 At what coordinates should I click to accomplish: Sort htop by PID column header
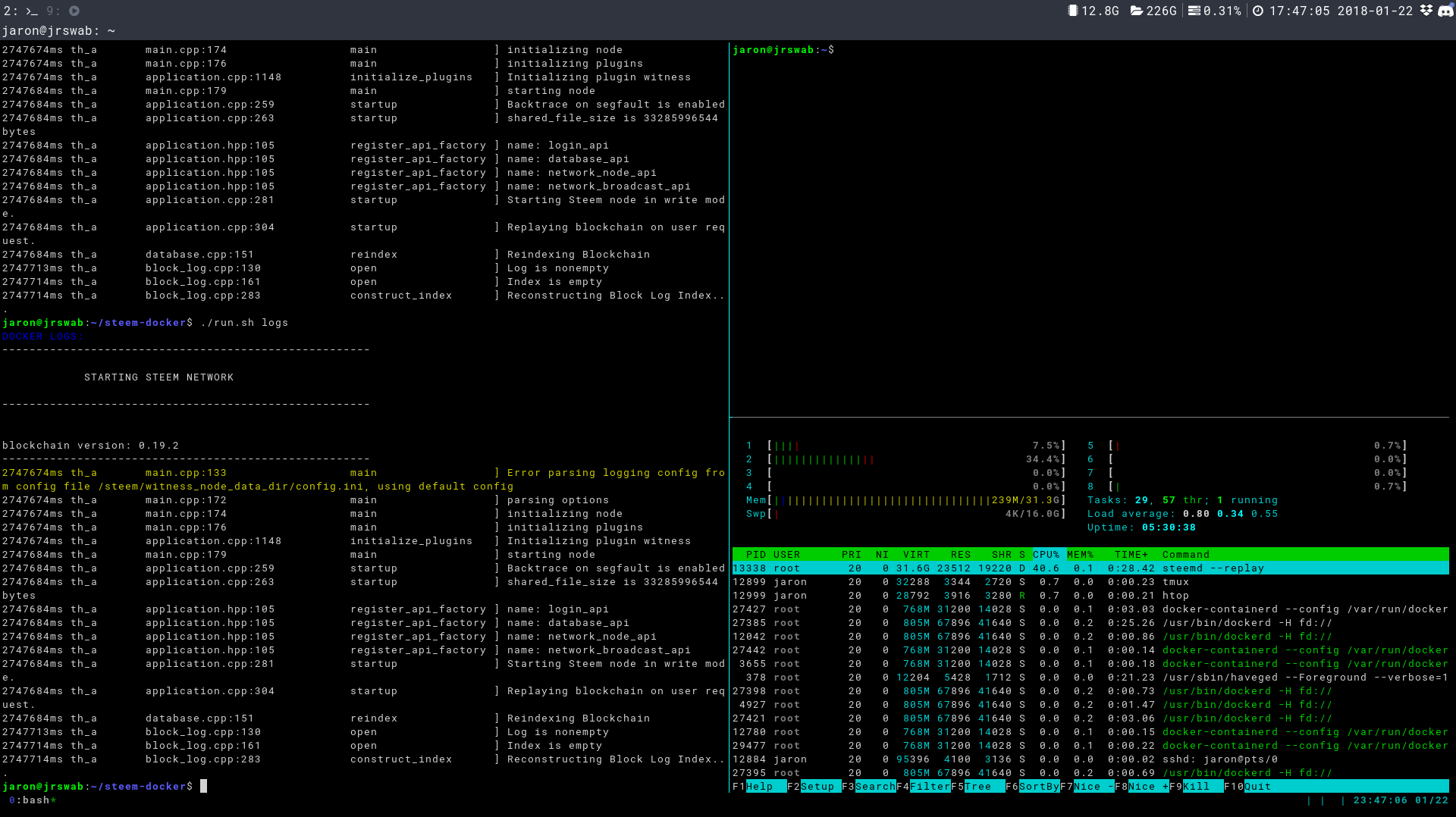(756, 555)
